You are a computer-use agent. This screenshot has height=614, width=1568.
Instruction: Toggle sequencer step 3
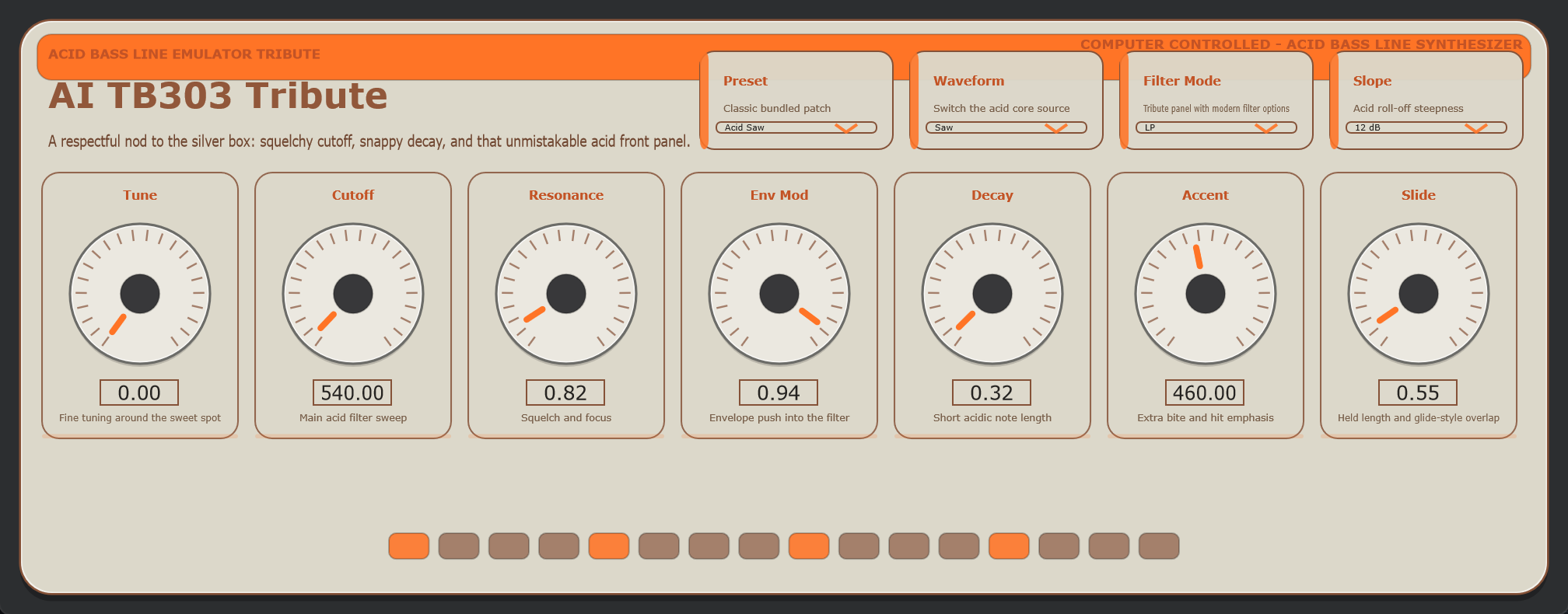509,546
